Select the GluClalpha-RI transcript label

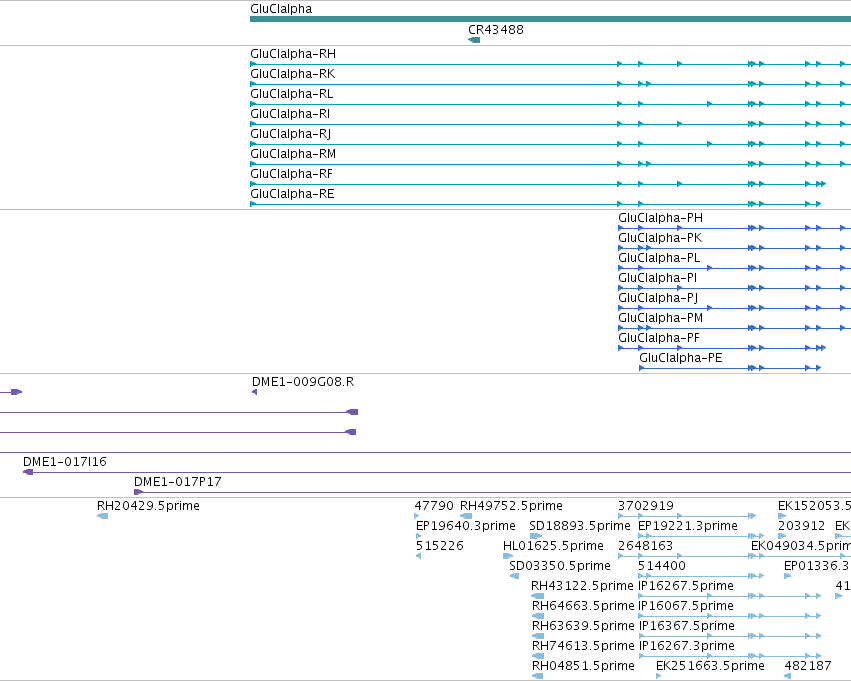[x=290, y=114]
